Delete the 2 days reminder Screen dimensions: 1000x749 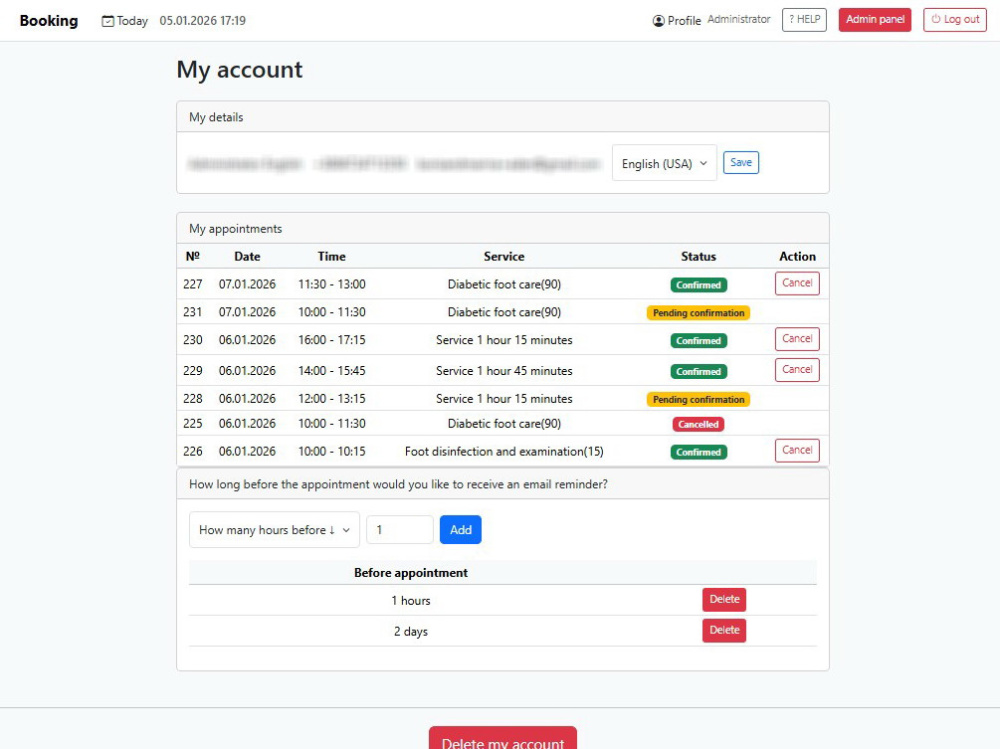(x=724, y=630)
